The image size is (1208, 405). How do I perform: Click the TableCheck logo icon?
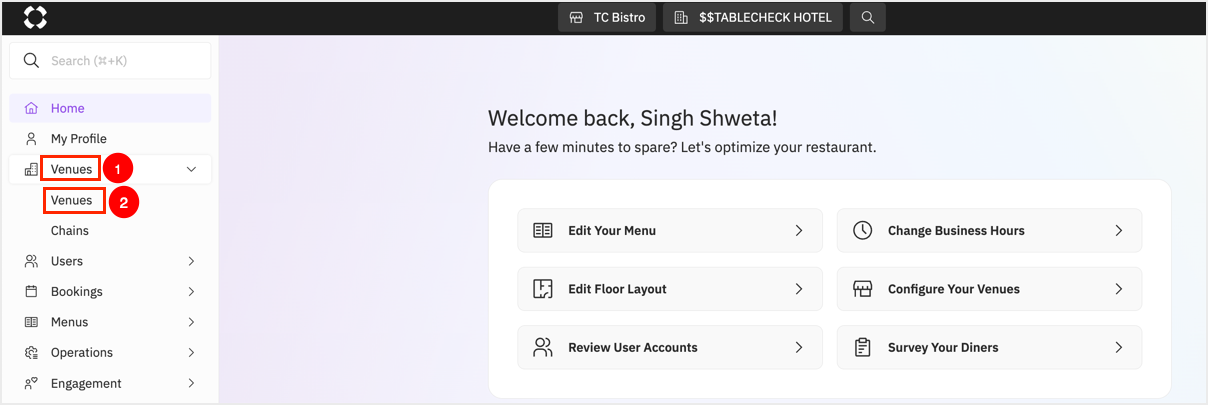35,17
